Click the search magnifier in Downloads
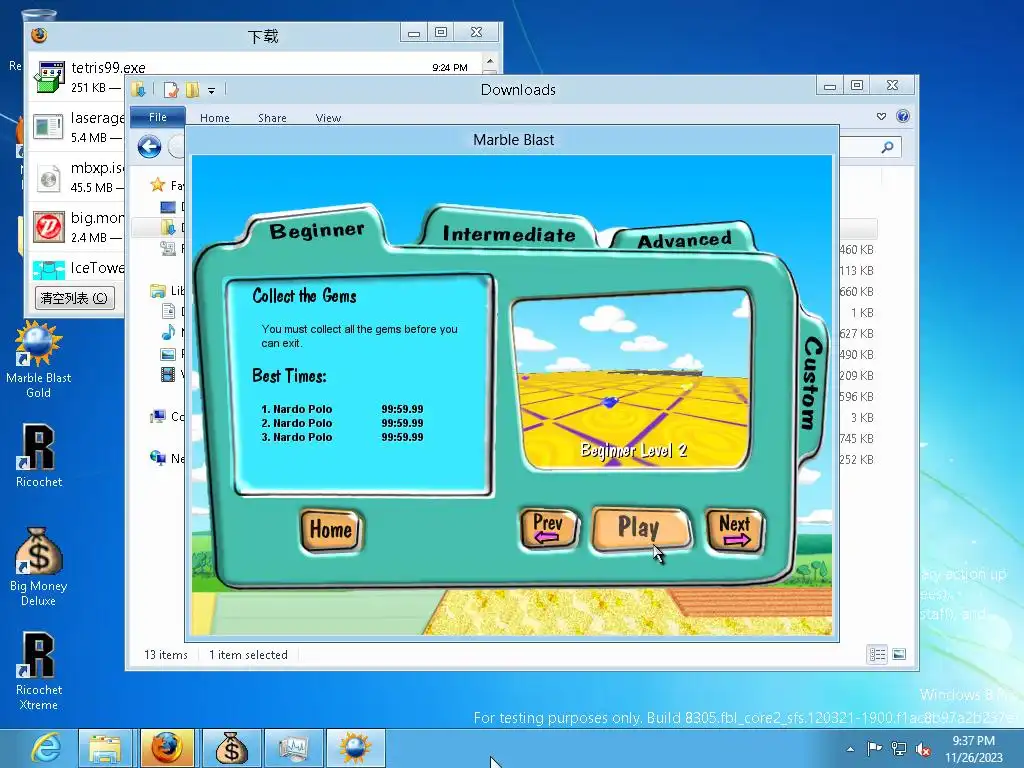The width and height of the screenshot is (1024, 768). (888, 147)
